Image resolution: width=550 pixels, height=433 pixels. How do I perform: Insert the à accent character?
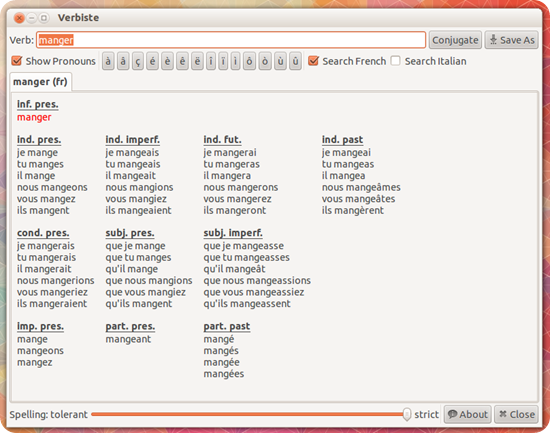tap(108, 61)
